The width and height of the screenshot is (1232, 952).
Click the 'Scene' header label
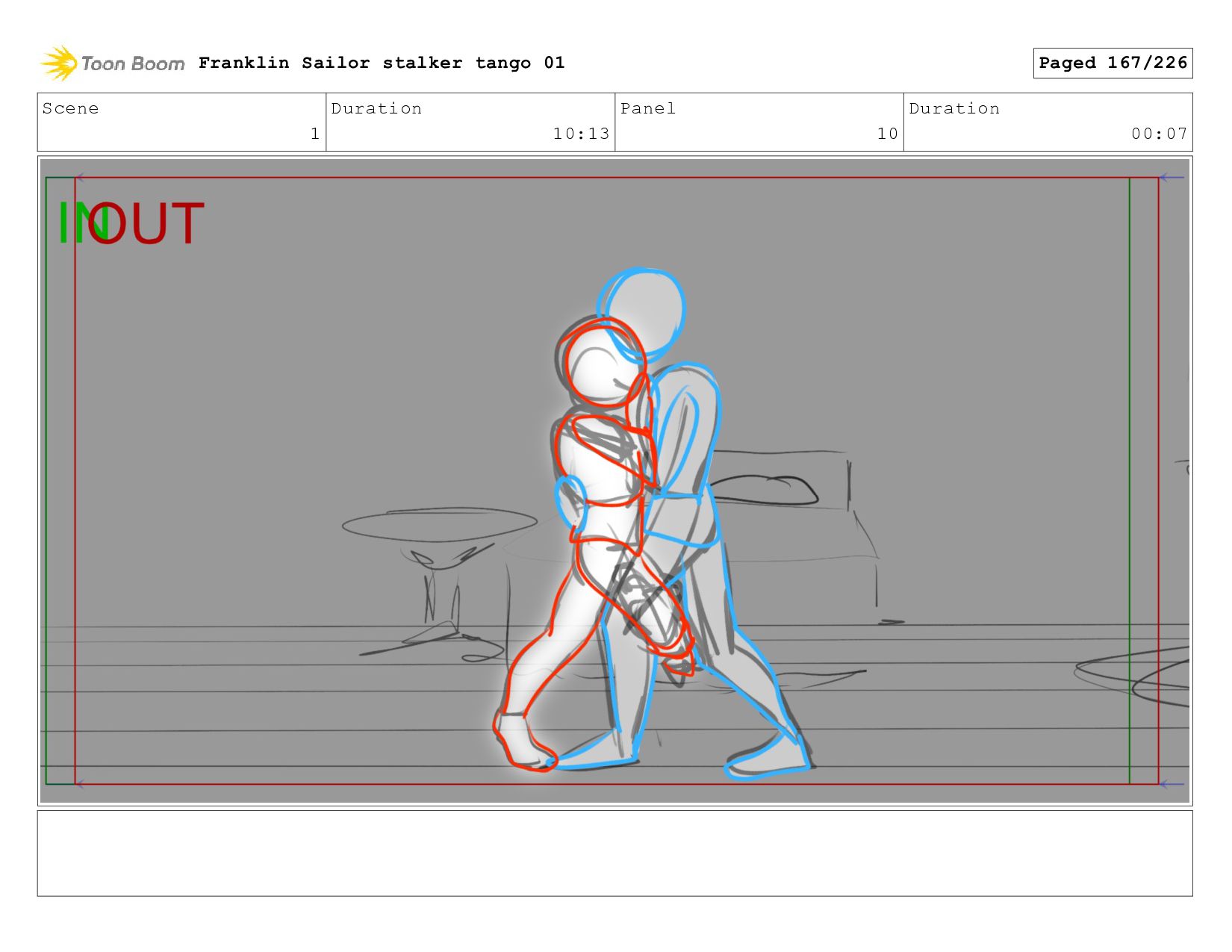click(x=70, y=108)
